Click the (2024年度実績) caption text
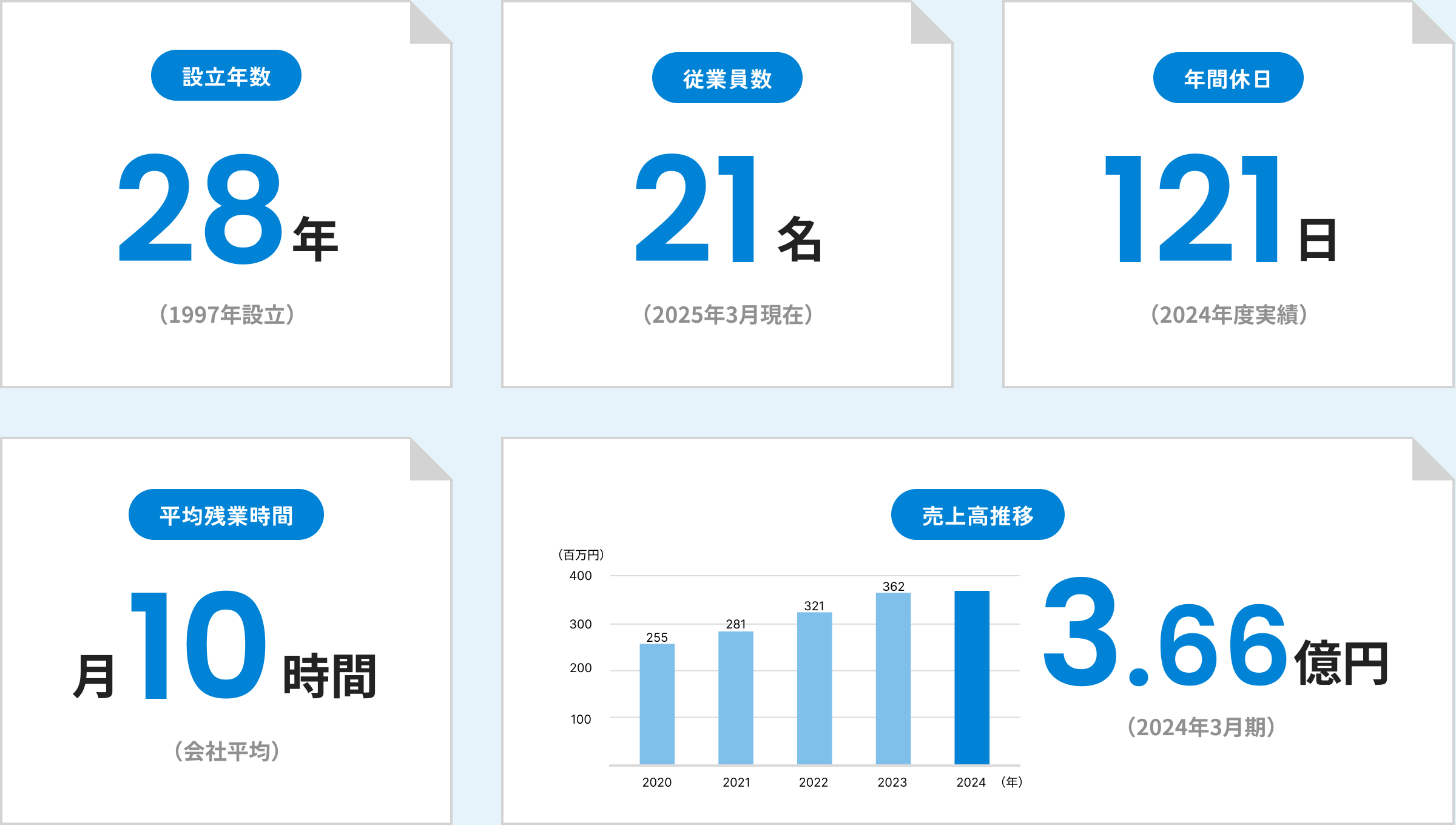The width and height of the screenshot is (1456, 825). coord(1228,315)
